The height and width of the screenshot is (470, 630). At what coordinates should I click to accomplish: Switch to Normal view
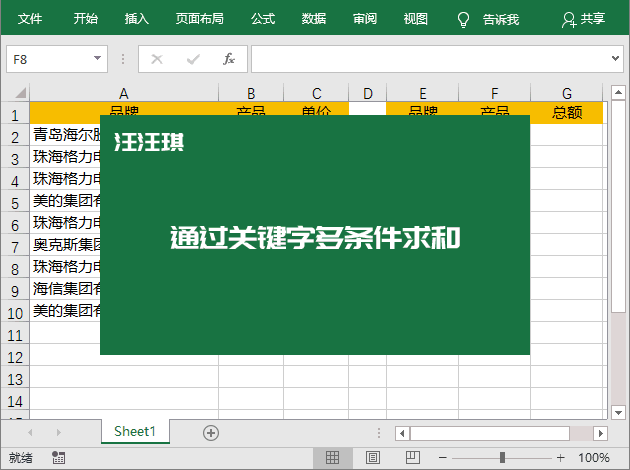[x=332, y=457]
